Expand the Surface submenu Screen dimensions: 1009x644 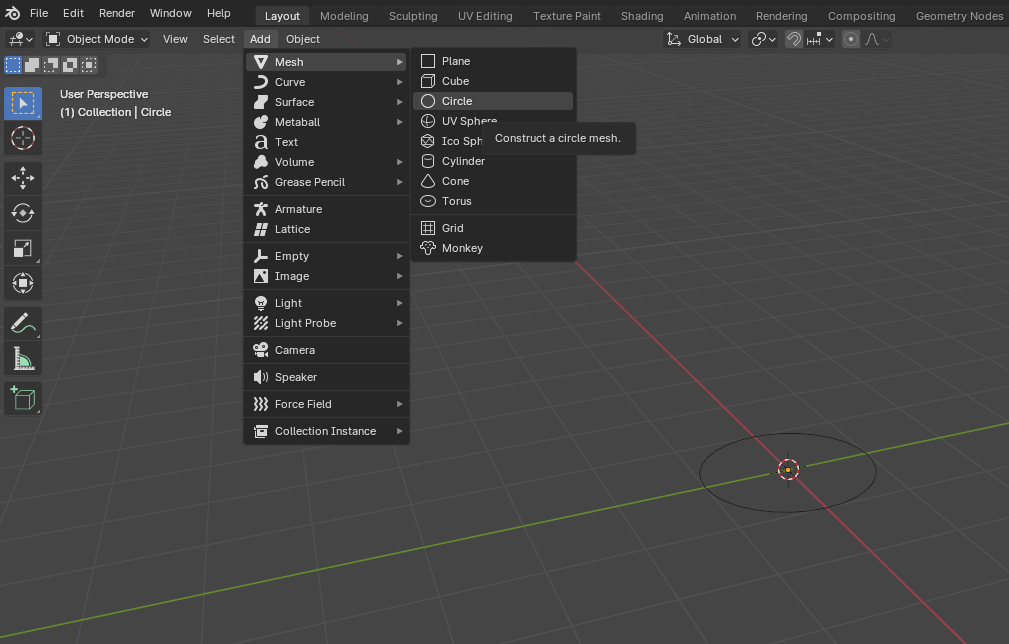tap(326, 102)
